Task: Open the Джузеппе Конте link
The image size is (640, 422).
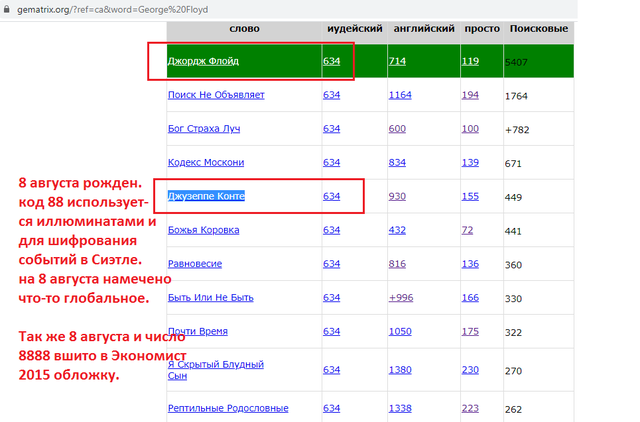Action: (206, 196)
